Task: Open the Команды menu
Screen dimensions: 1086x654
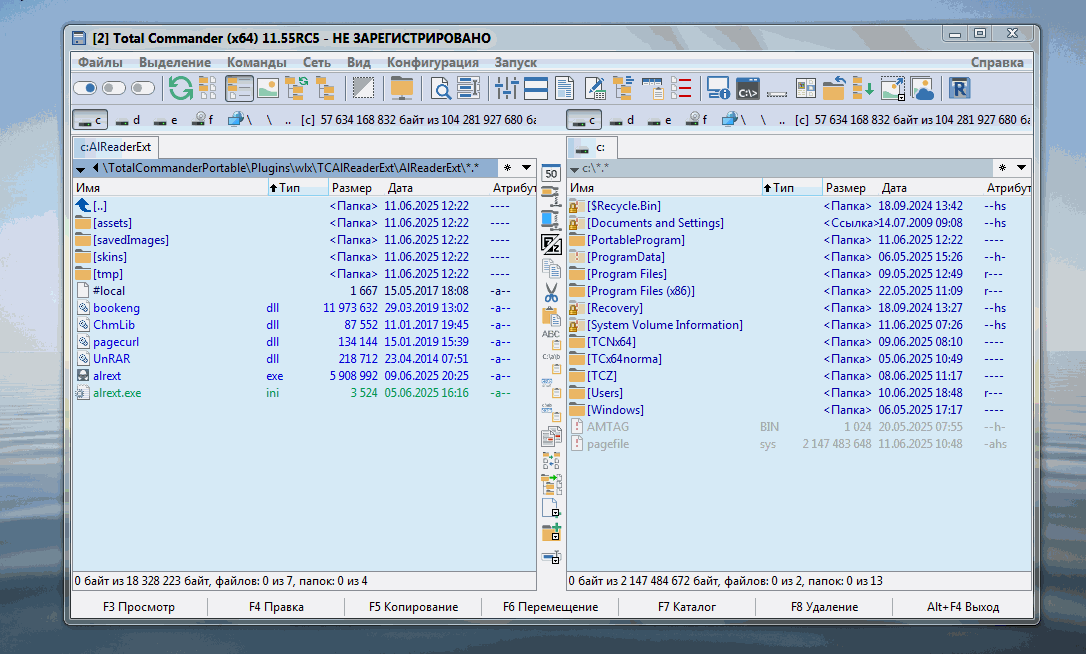Action: (257, 62)
